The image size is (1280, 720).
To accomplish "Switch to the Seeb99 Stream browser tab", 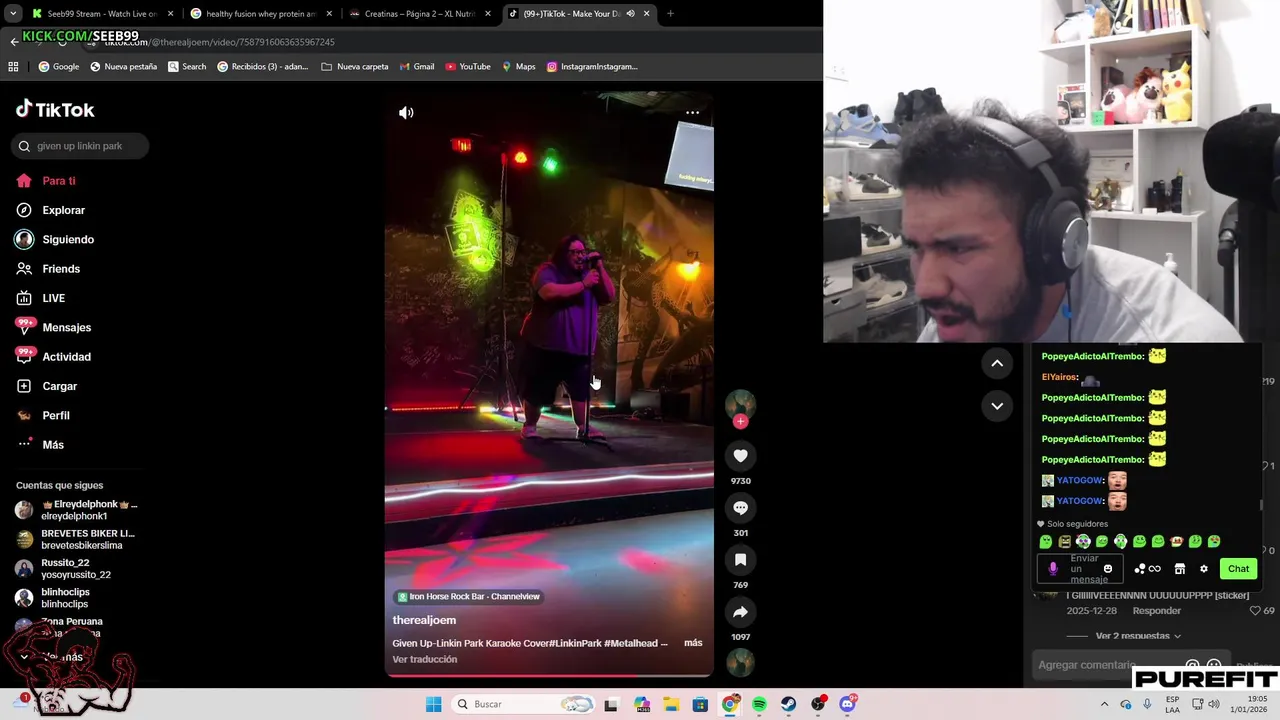I will 100,14.
